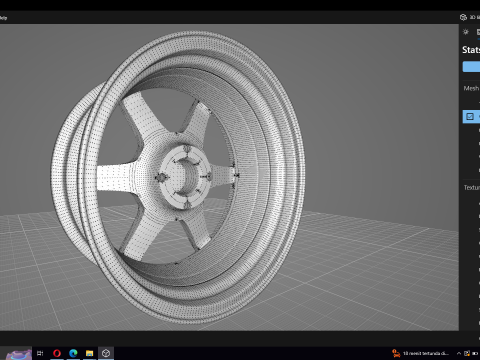The width and height of the screenshot is (480, 360).
Task: Open the traffic news widget in taskbar
Action: tap(421, 353)
